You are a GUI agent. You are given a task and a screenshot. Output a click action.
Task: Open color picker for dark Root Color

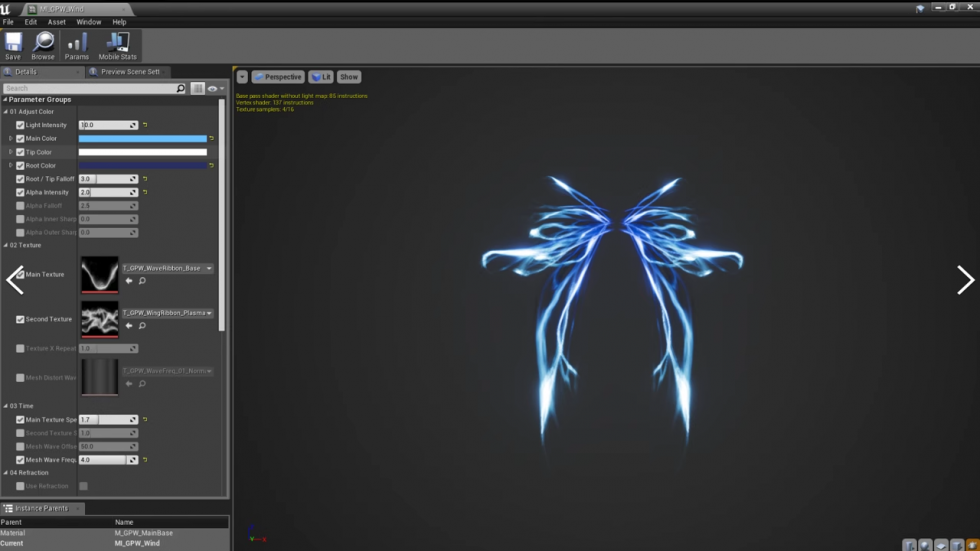point(142,166)
